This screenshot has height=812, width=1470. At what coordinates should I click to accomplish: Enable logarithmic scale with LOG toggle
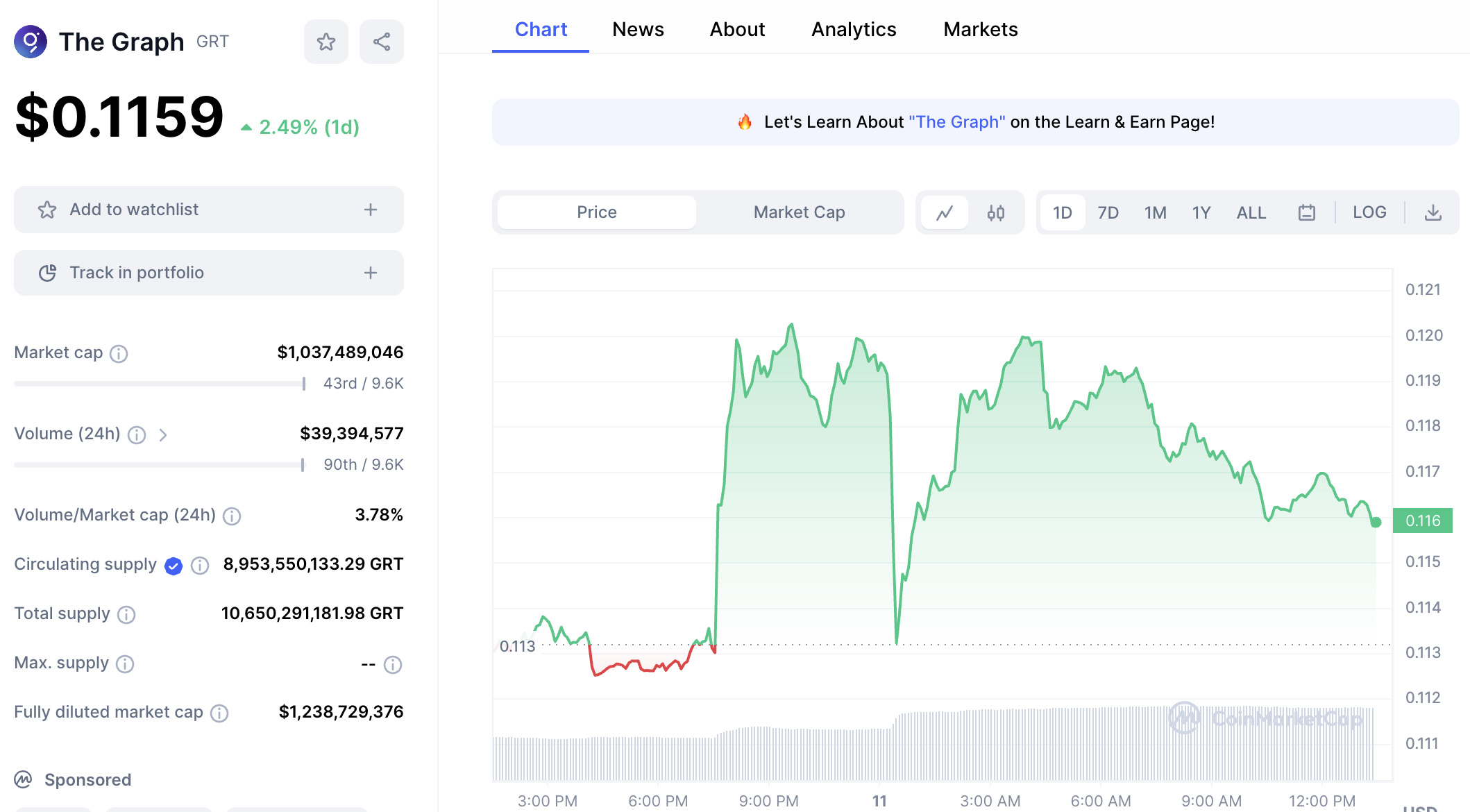point(1369,212)
